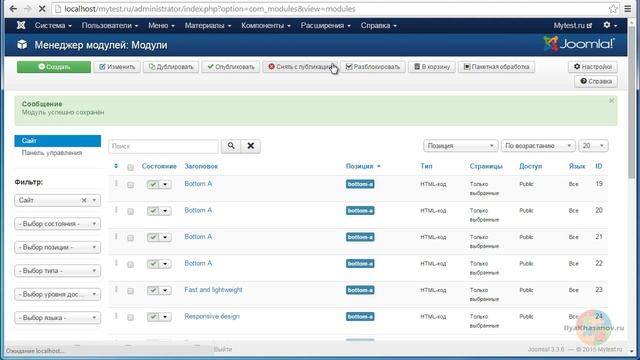The width and height of the screenshot is (640, 360).
Task: Toggle published status of module ID 22
Action: click(x=153, y=264)
